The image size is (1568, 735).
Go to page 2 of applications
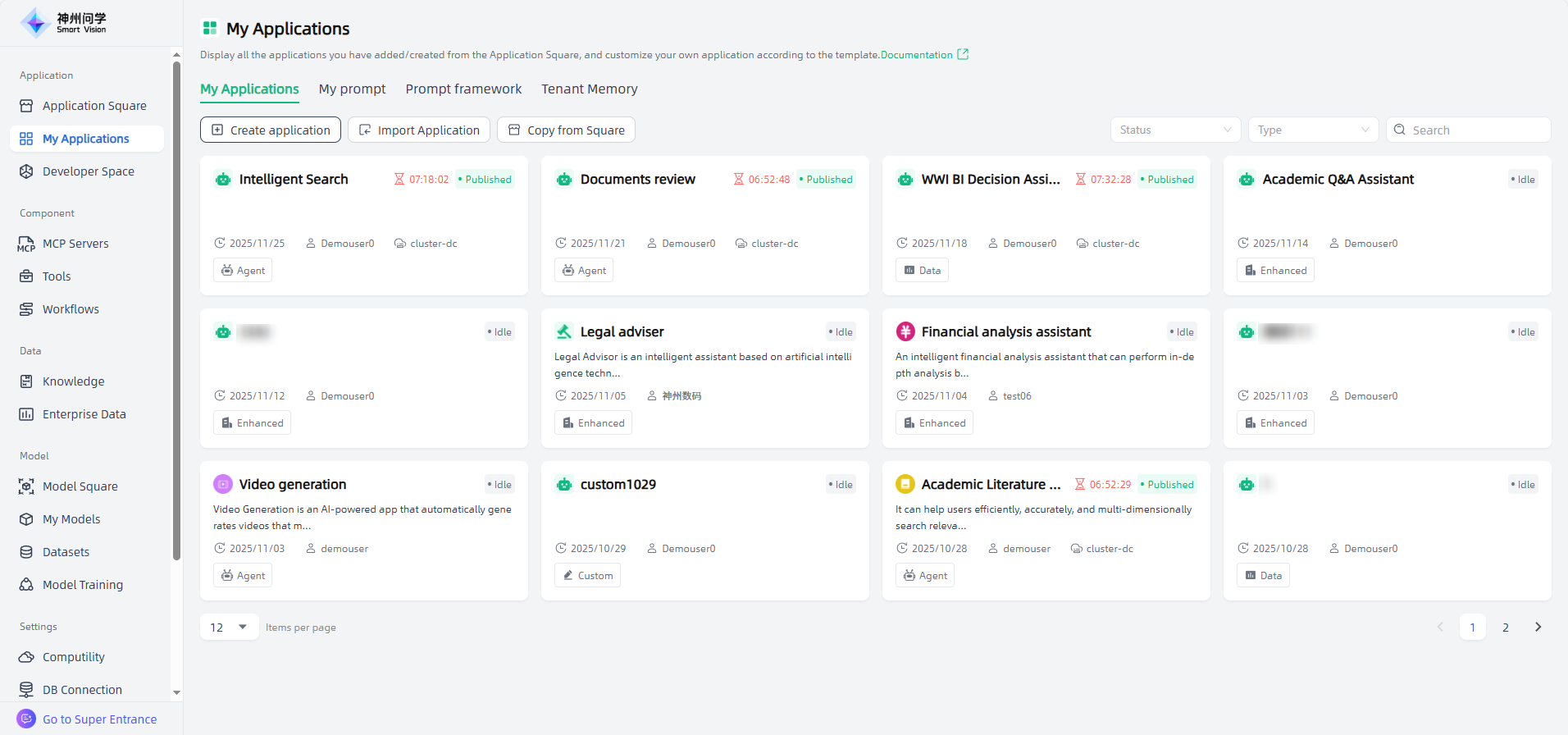point(1505,628)
